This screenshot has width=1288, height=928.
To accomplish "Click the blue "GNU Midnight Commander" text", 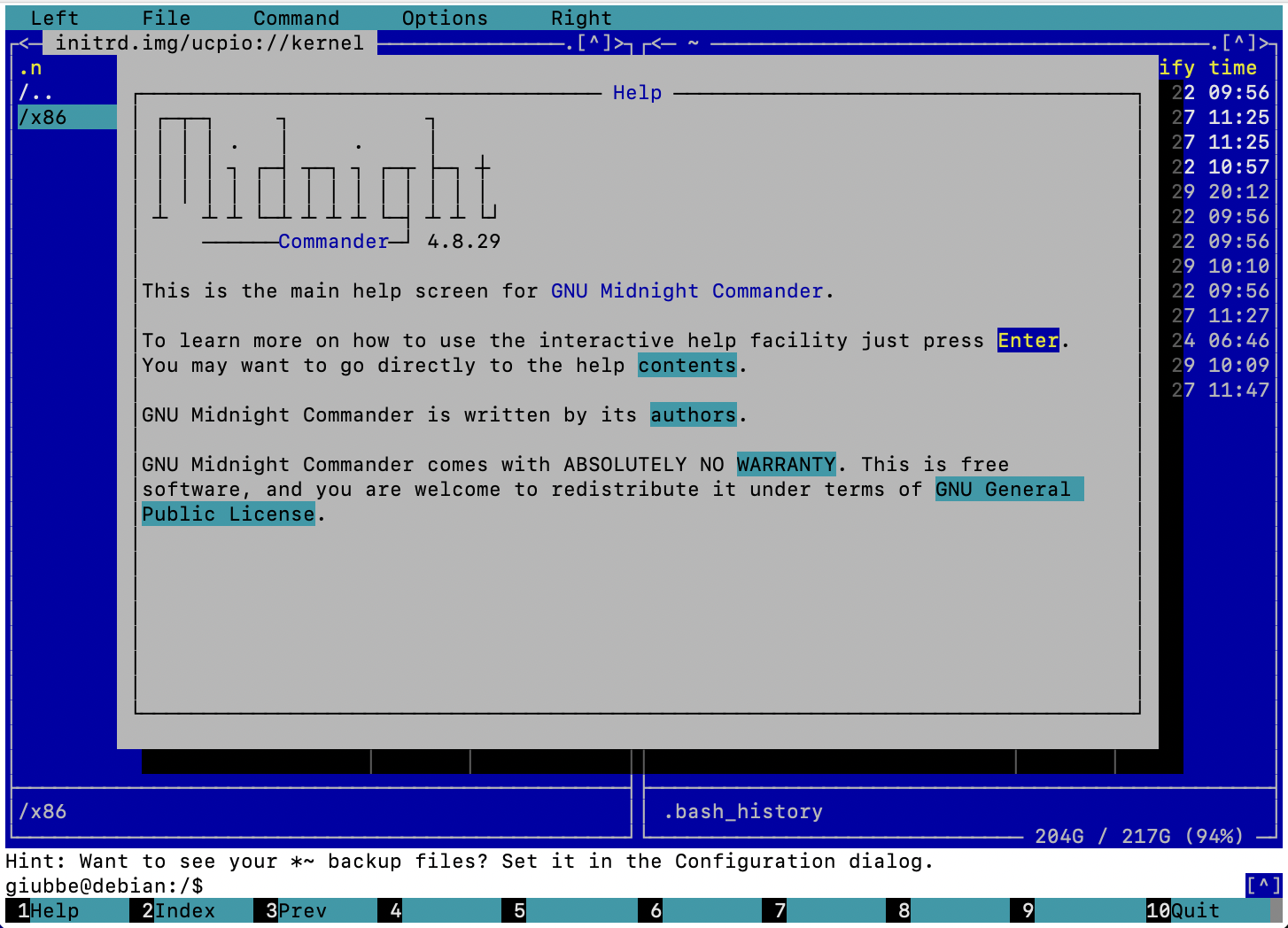I will coord(687,290).
